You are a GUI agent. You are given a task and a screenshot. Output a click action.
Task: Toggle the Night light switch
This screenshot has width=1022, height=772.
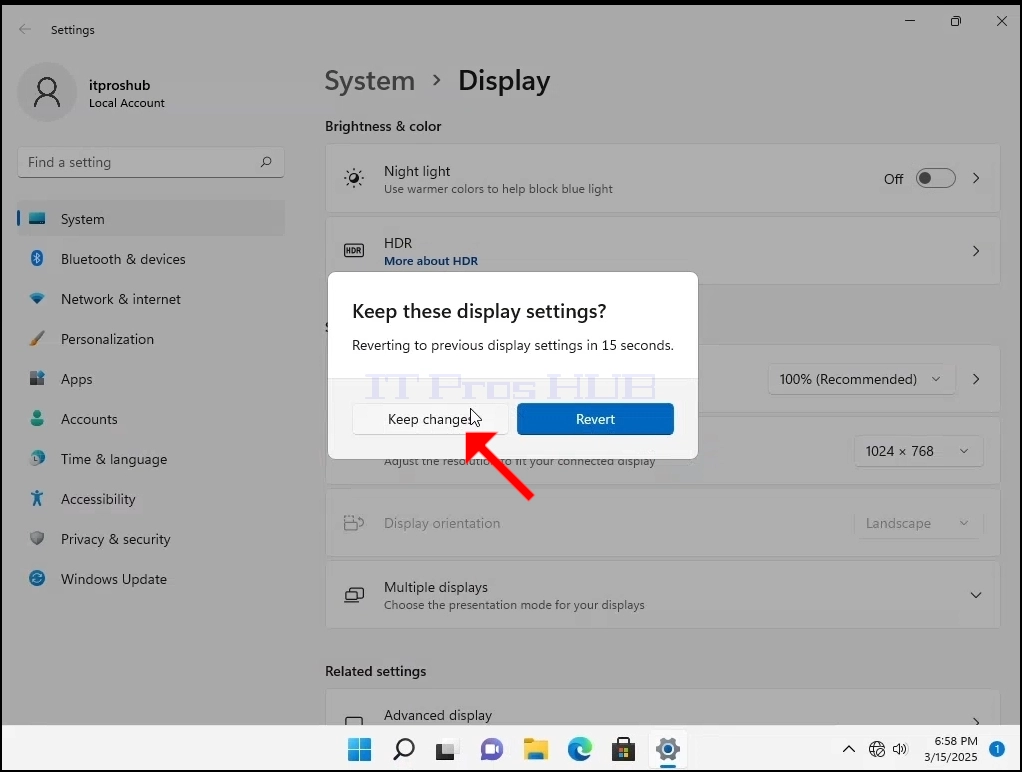coord(935,178)
